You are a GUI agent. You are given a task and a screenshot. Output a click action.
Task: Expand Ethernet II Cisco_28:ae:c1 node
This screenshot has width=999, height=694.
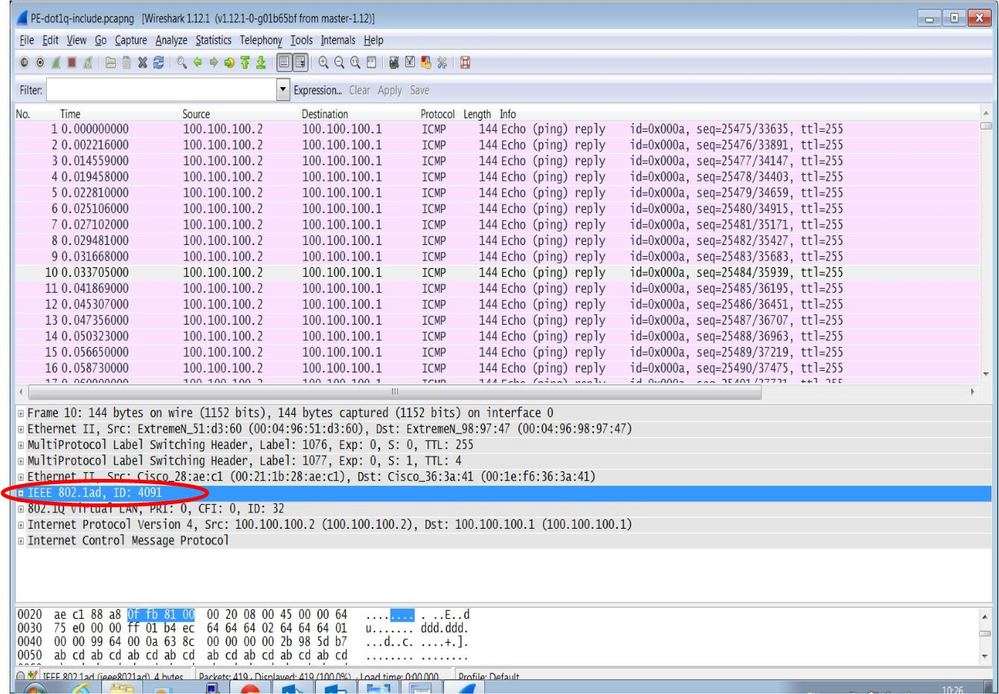21,477
